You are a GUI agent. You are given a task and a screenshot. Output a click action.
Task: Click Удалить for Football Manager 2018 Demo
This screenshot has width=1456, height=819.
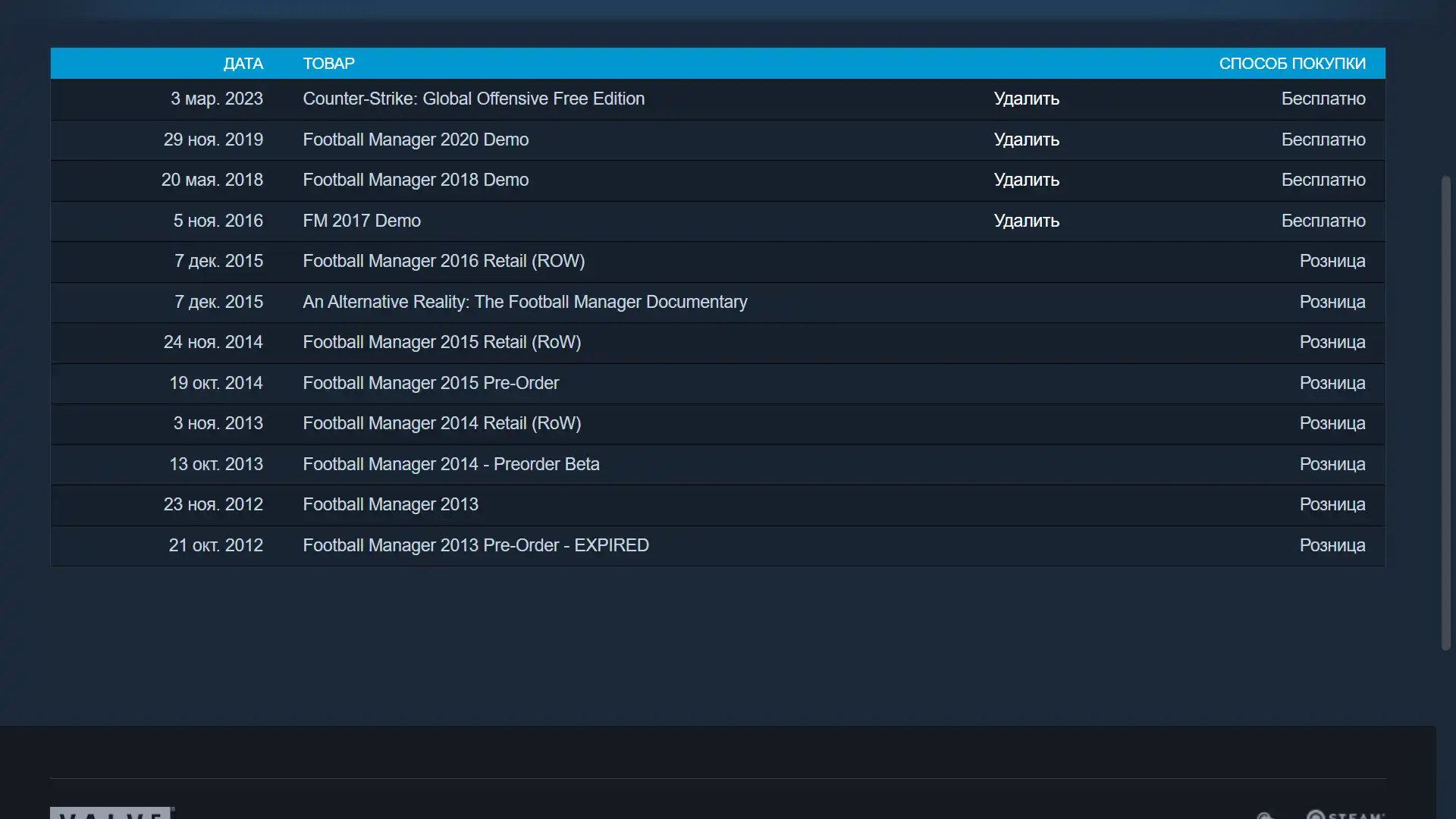click(1026, 180)
